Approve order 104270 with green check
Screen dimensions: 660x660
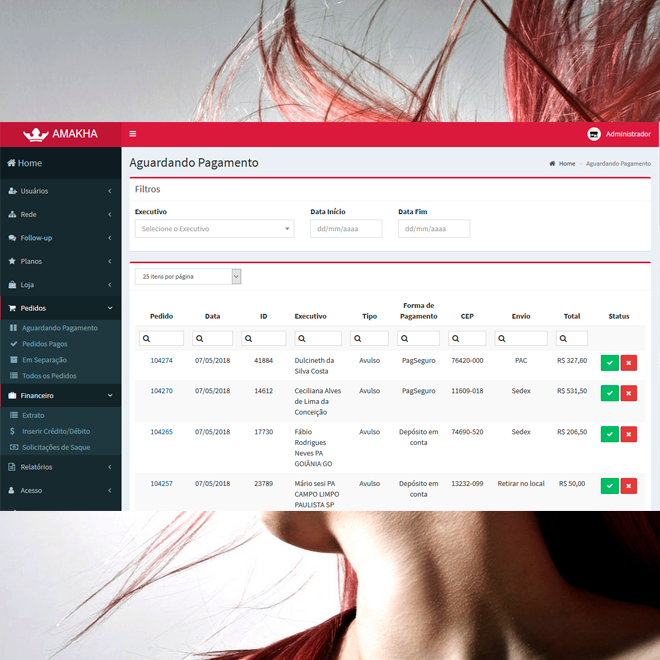pos(609,394)
